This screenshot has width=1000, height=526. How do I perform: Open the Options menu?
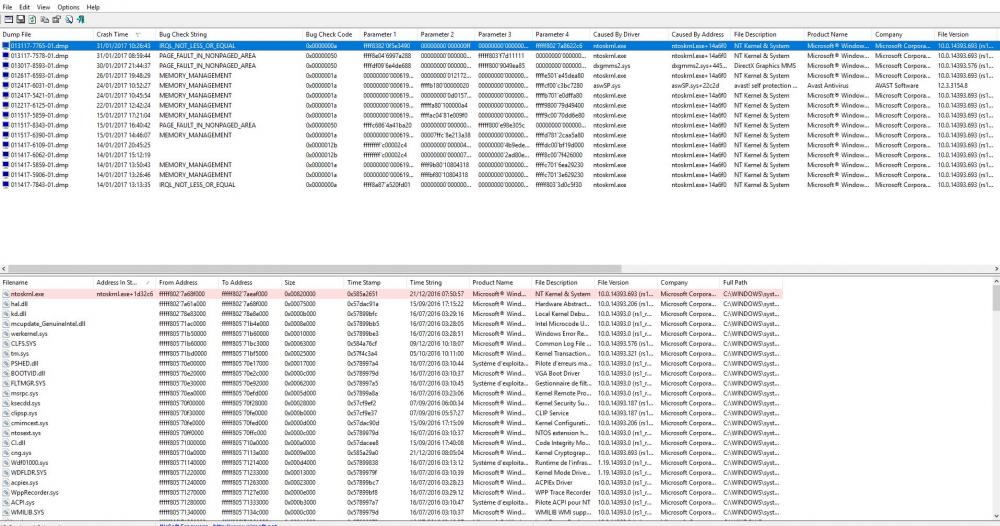[68, 6]
